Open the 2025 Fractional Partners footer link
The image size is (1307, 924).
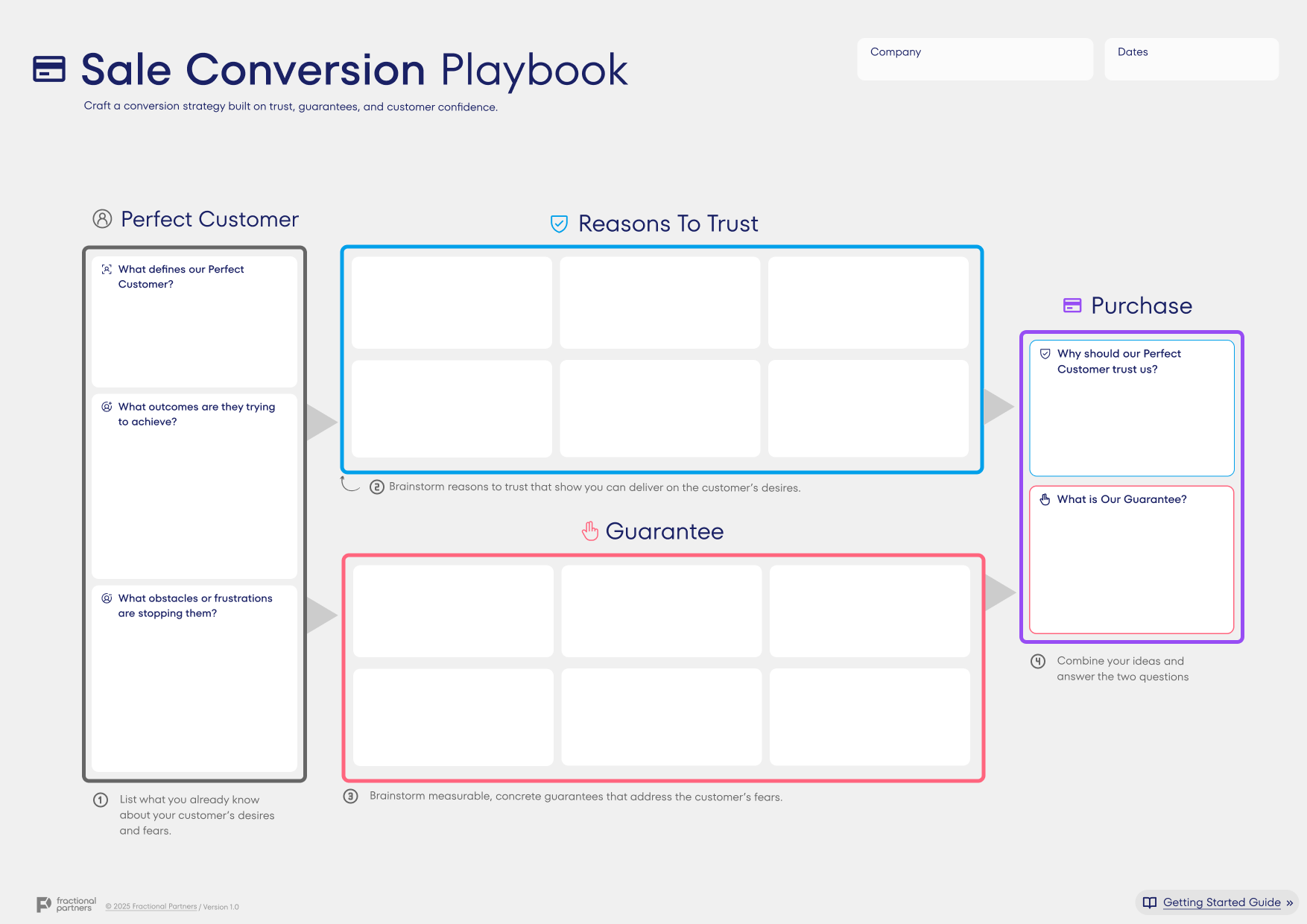point(151,907)
